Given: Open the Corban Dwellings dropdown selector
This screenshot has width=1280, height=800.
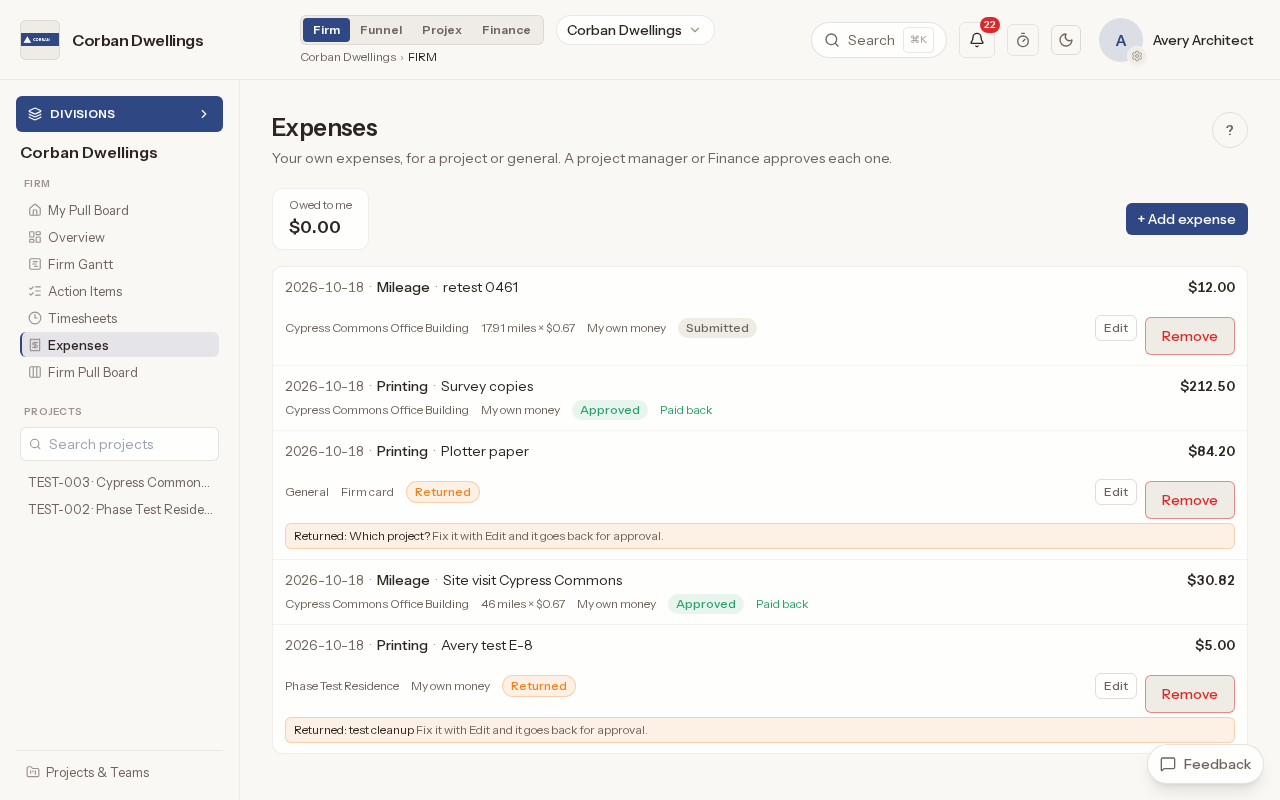Looking at the screenshot, I should (x=635, y=30).
